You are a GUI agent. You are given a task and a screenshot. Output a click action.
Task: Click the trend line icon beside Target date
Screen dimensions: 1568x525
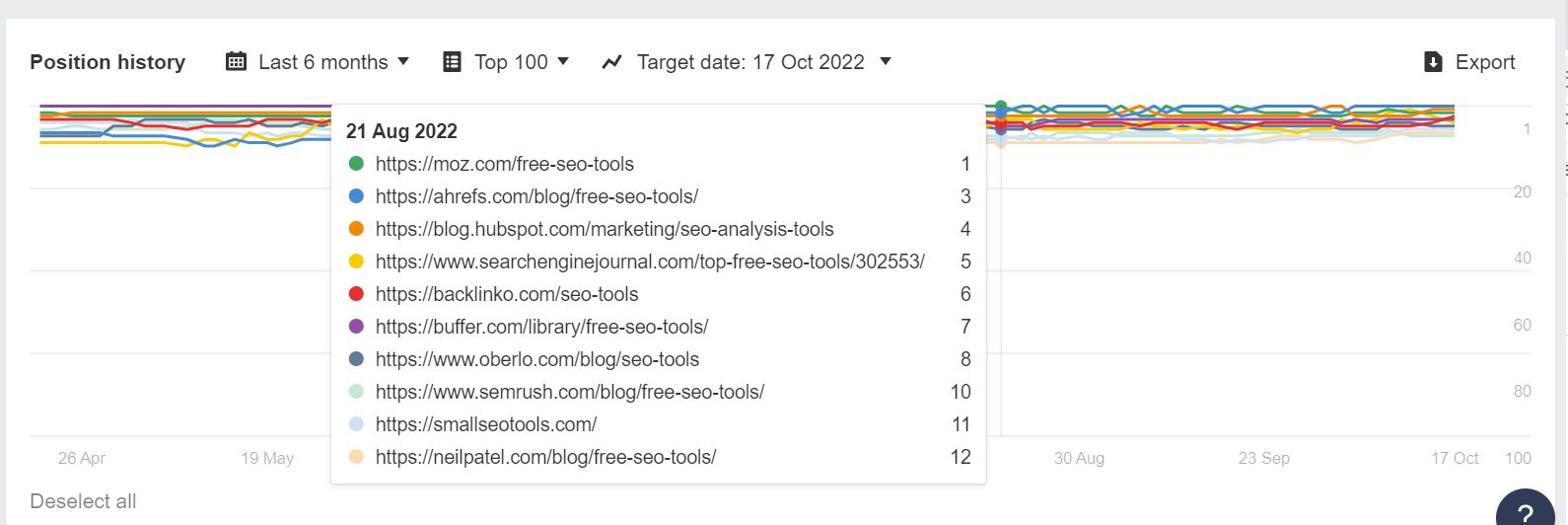612,62
